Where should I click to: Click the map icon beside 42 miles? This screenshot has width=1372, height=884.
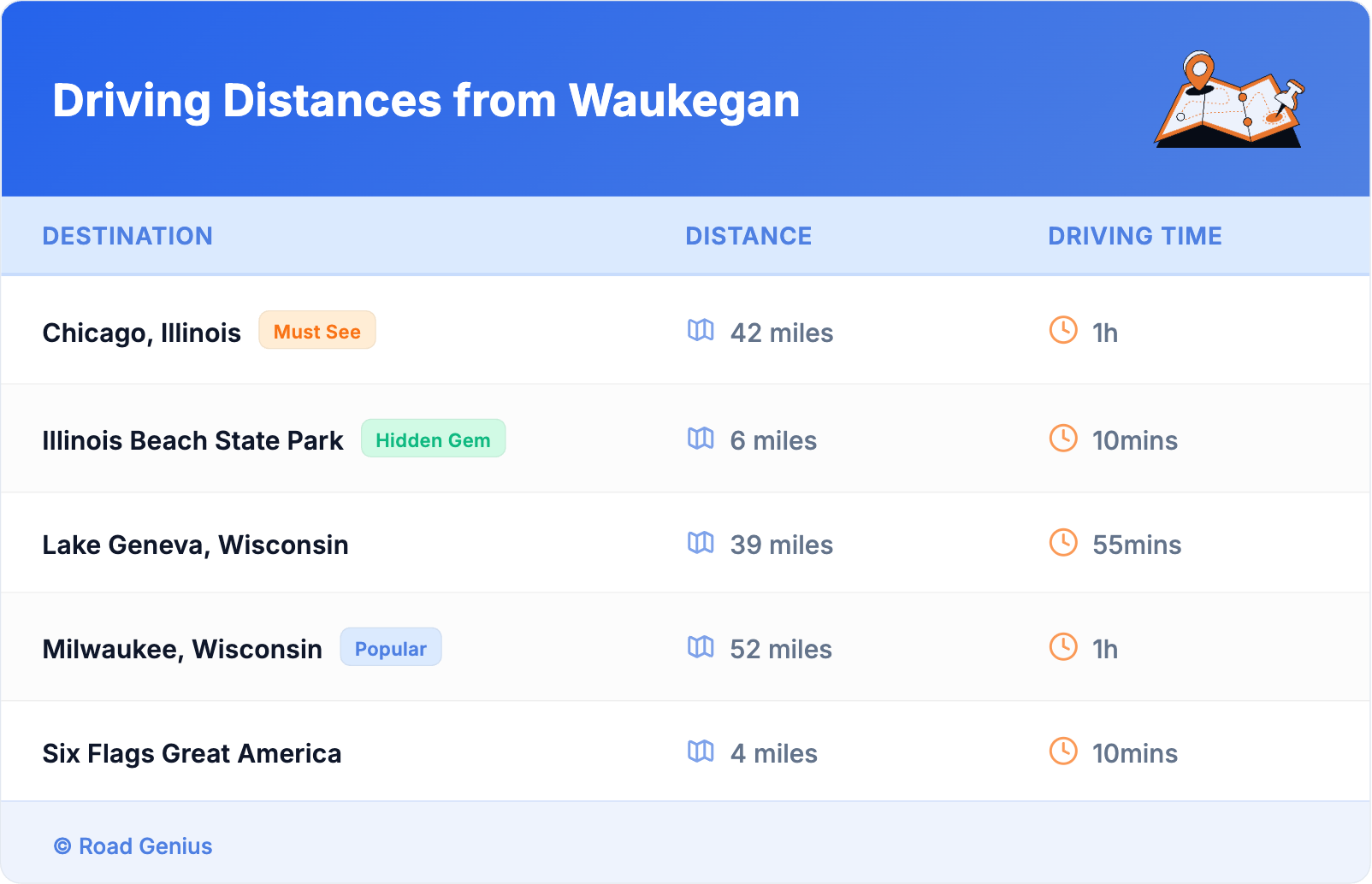coord(701,330)
